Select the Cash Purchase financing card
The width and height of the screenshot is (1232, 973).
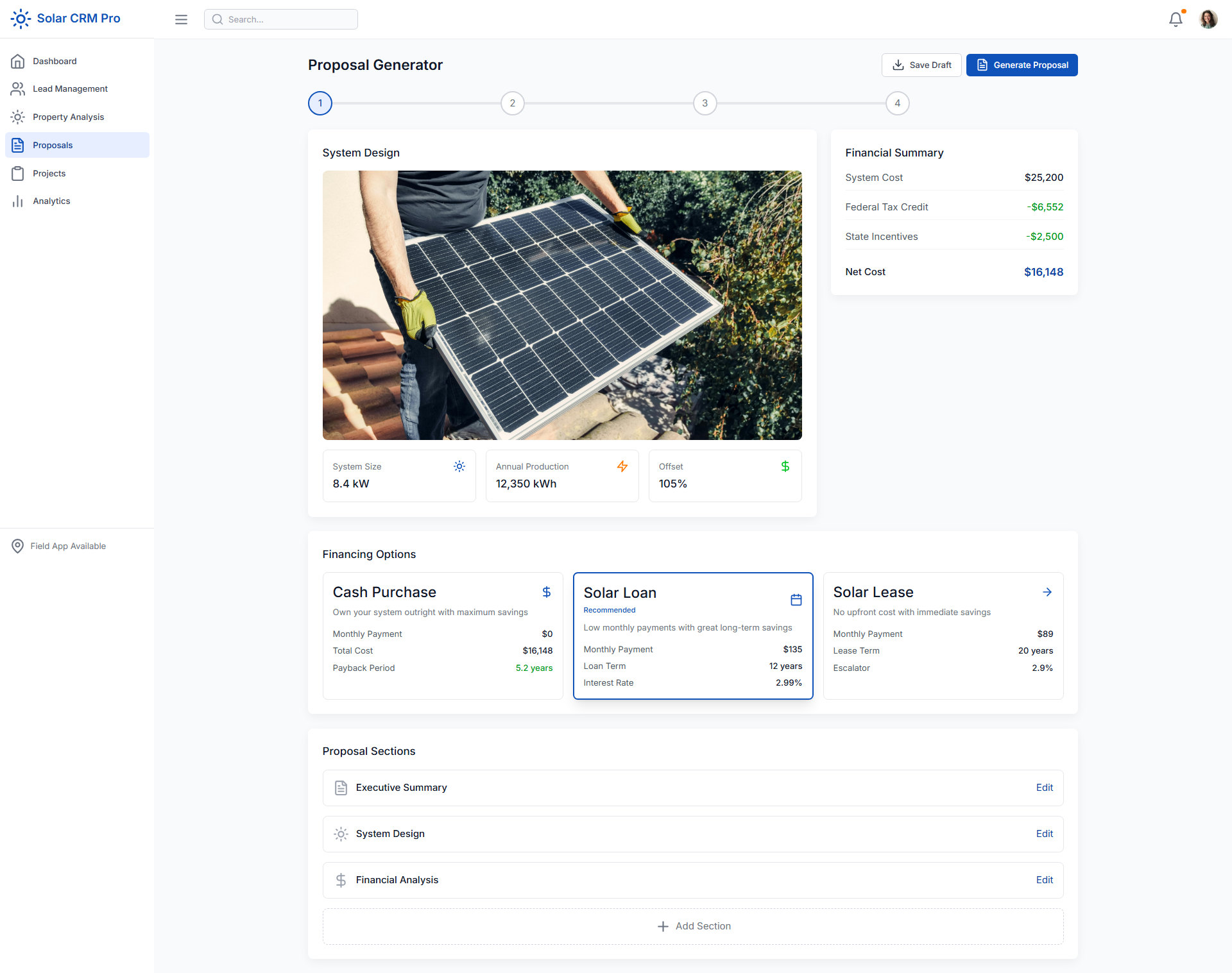(442, 635)
